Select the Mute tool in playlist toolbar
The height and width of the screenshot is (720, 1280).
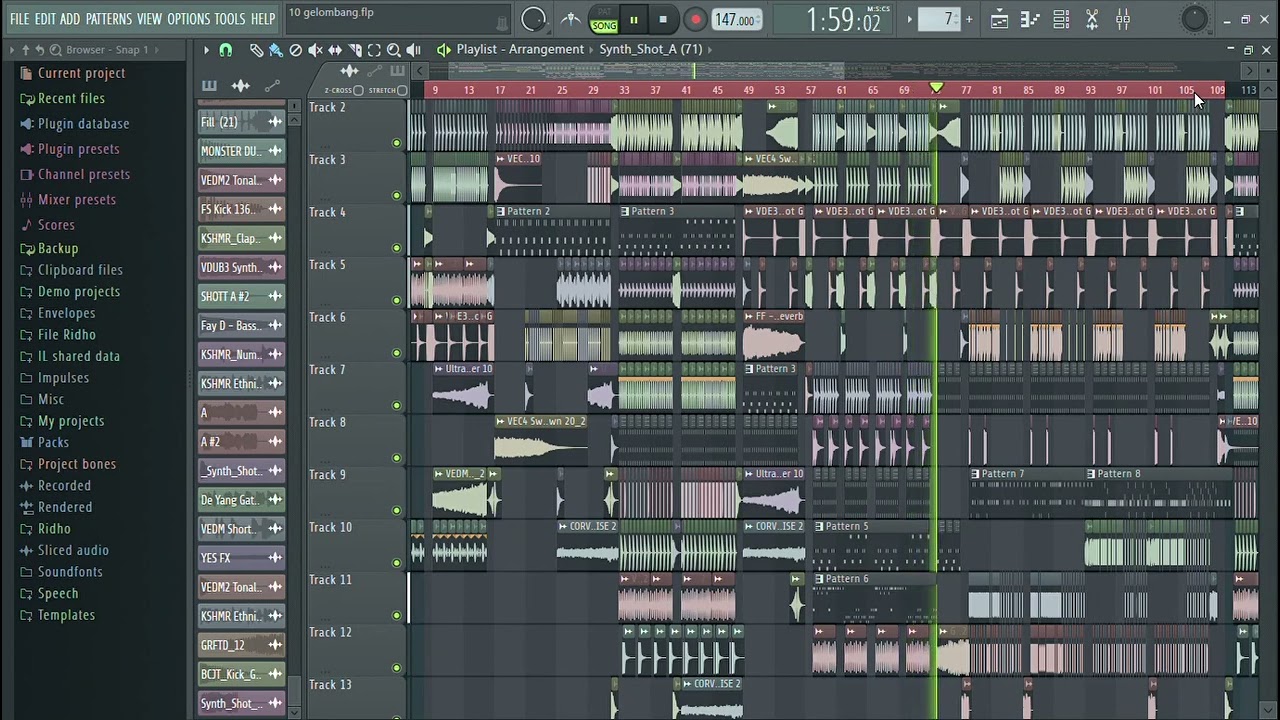pyautogui.click(x=315, y=50)
